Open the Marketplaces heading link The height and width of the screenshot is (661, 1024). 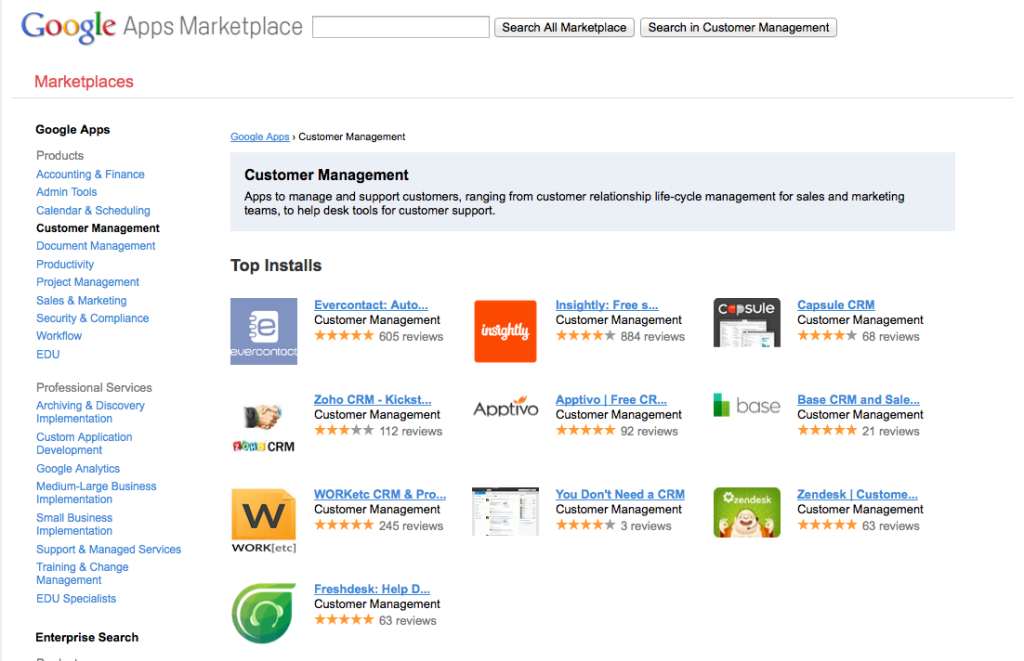pyautogui.click(x=84, y=82)
